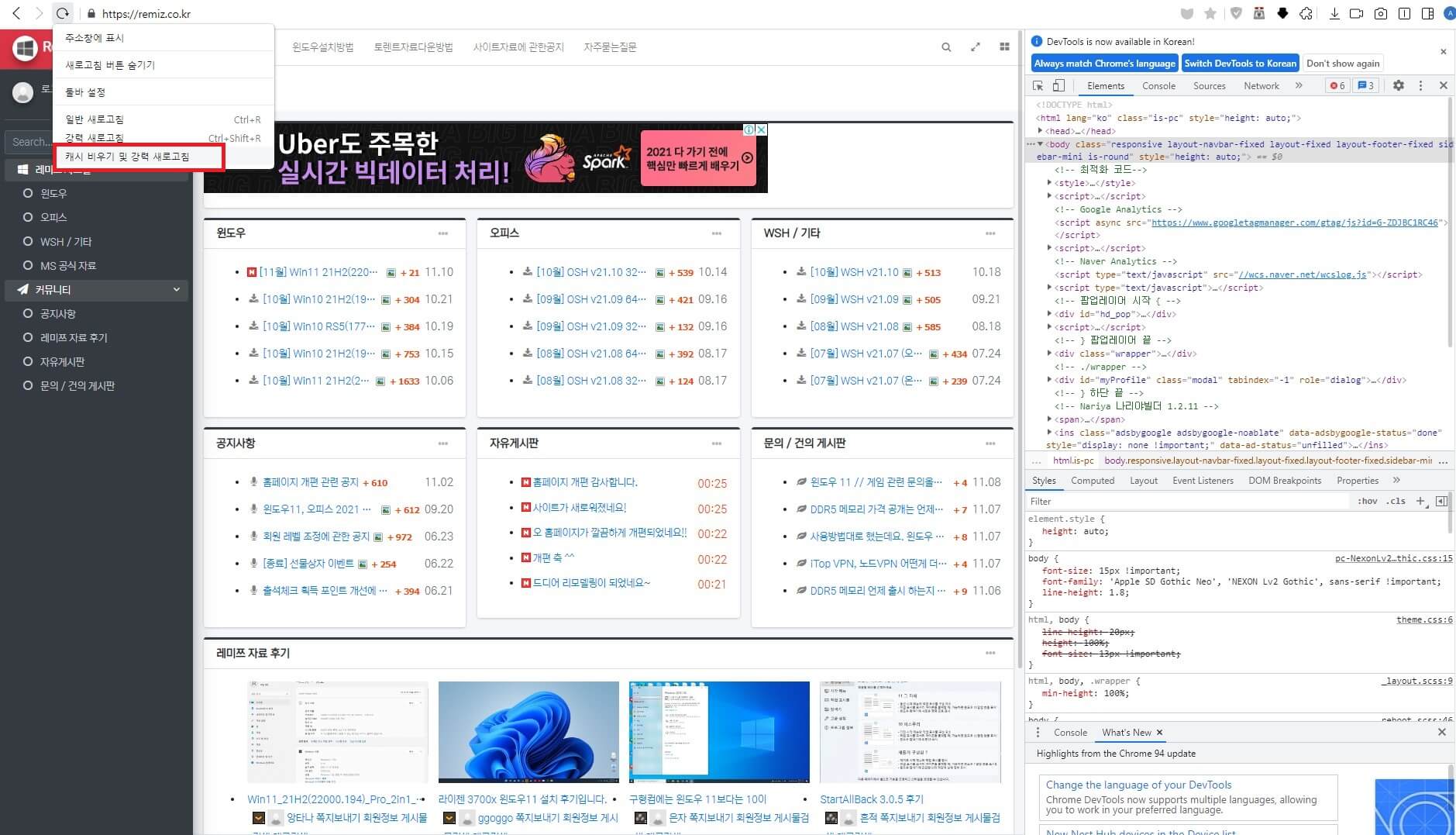This screenshot has height=835, width=1456.
Task: Open pc-NexonLv2 css source link
Action: 1393,558
